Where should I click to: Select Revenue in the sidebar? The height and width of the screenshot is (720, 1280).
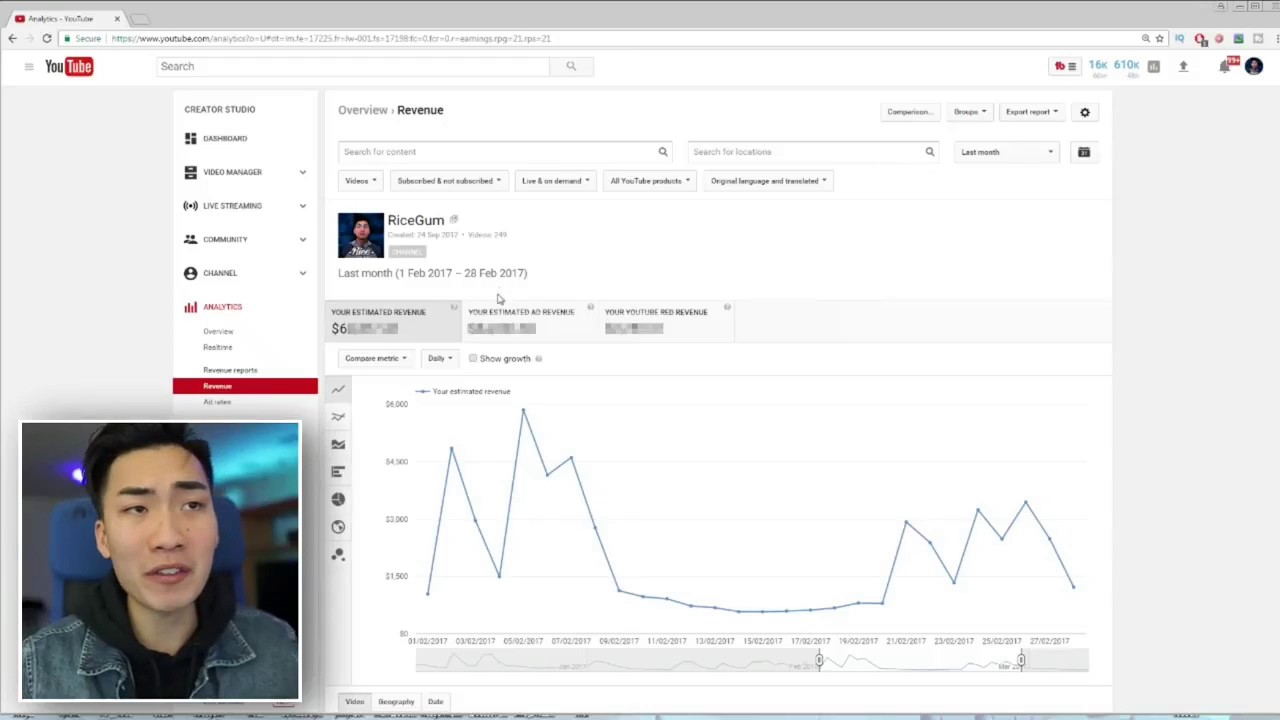pos(245,386)
